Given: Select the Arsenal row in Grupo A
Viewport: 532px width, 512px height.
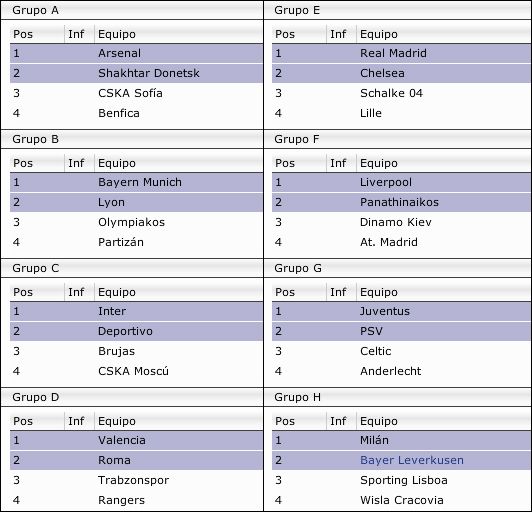Looking at the screenshot, I should click(136, 53).
